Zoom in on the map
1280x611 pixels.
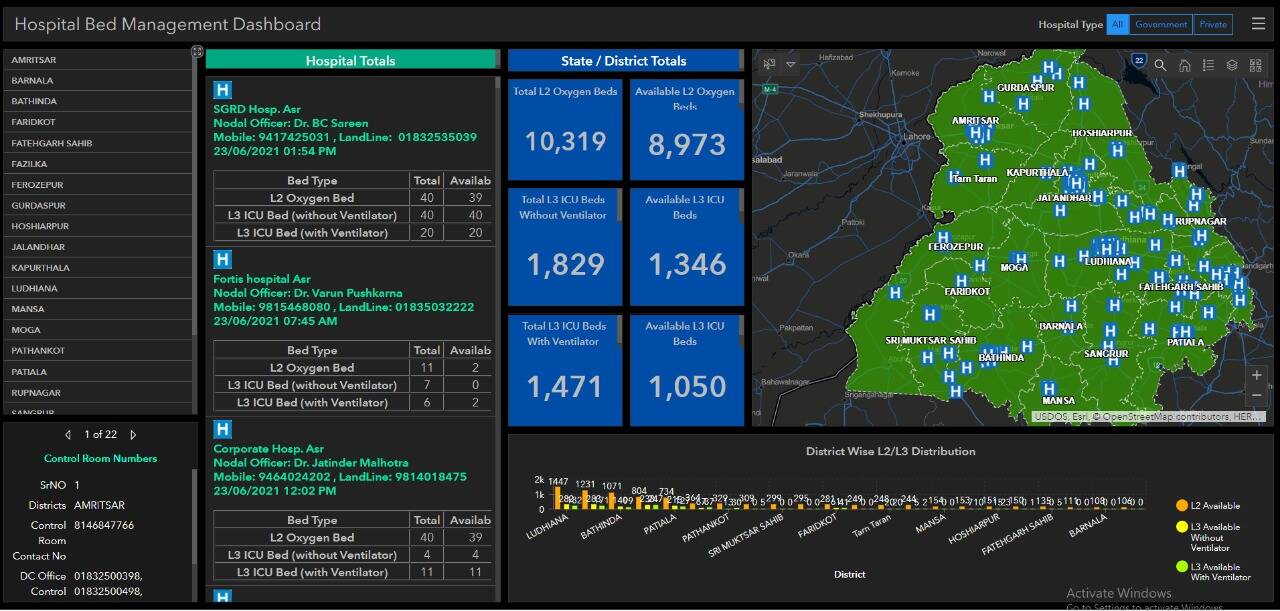(1256, 376)
